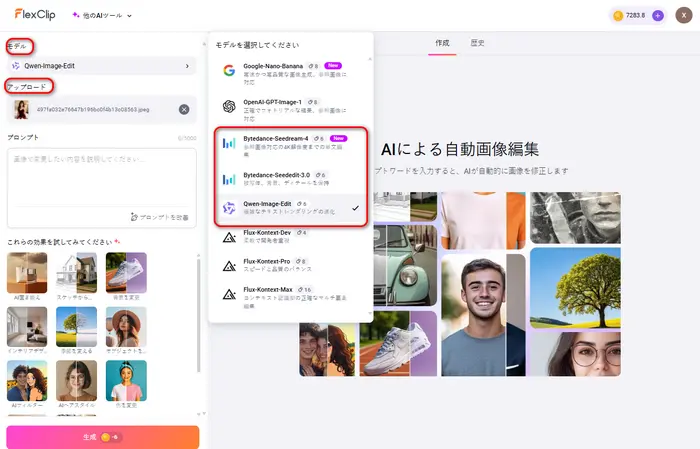Apply the AI置き換え effect thumbnail
Viewport: 700px width, 449px height.
tap(27, 273)
